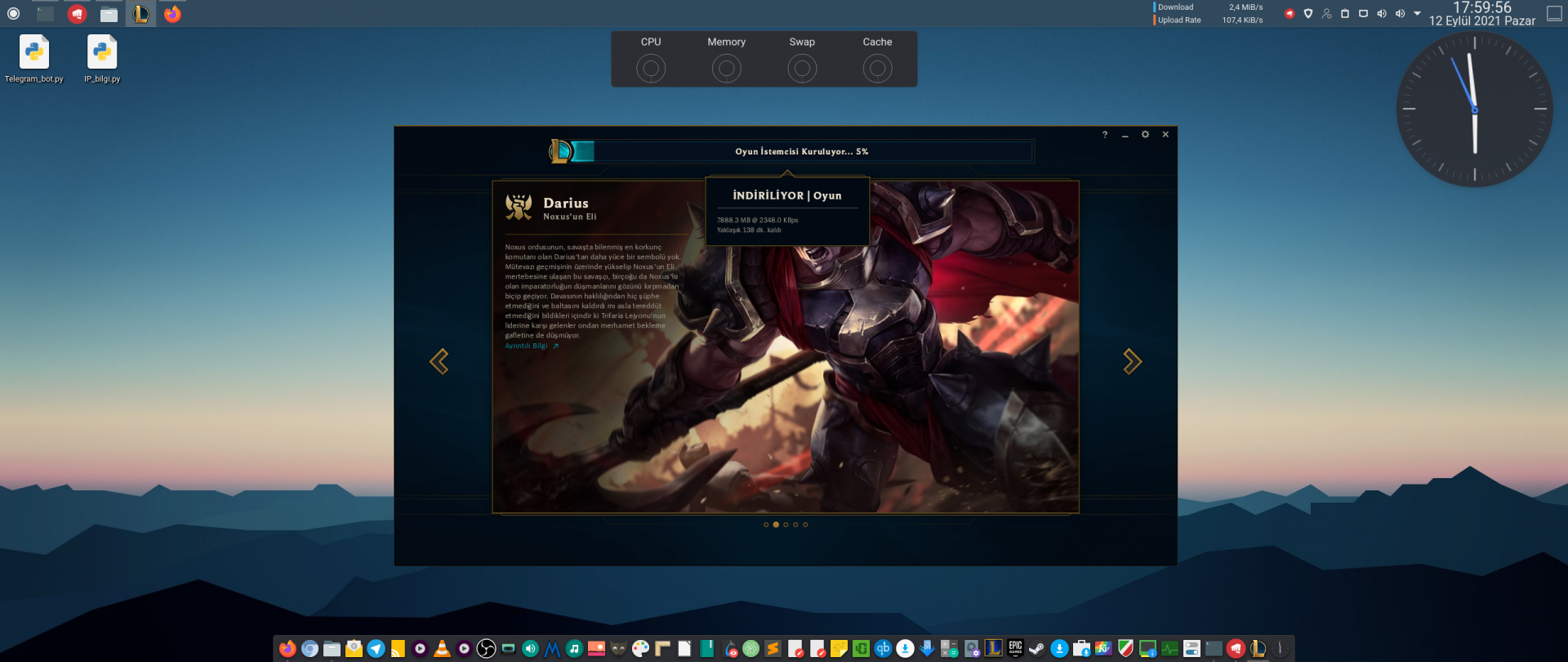The height and width of the screenshot is (662, 1568).
Task: Click the analog clock widget
Action: click(1475, 110)
